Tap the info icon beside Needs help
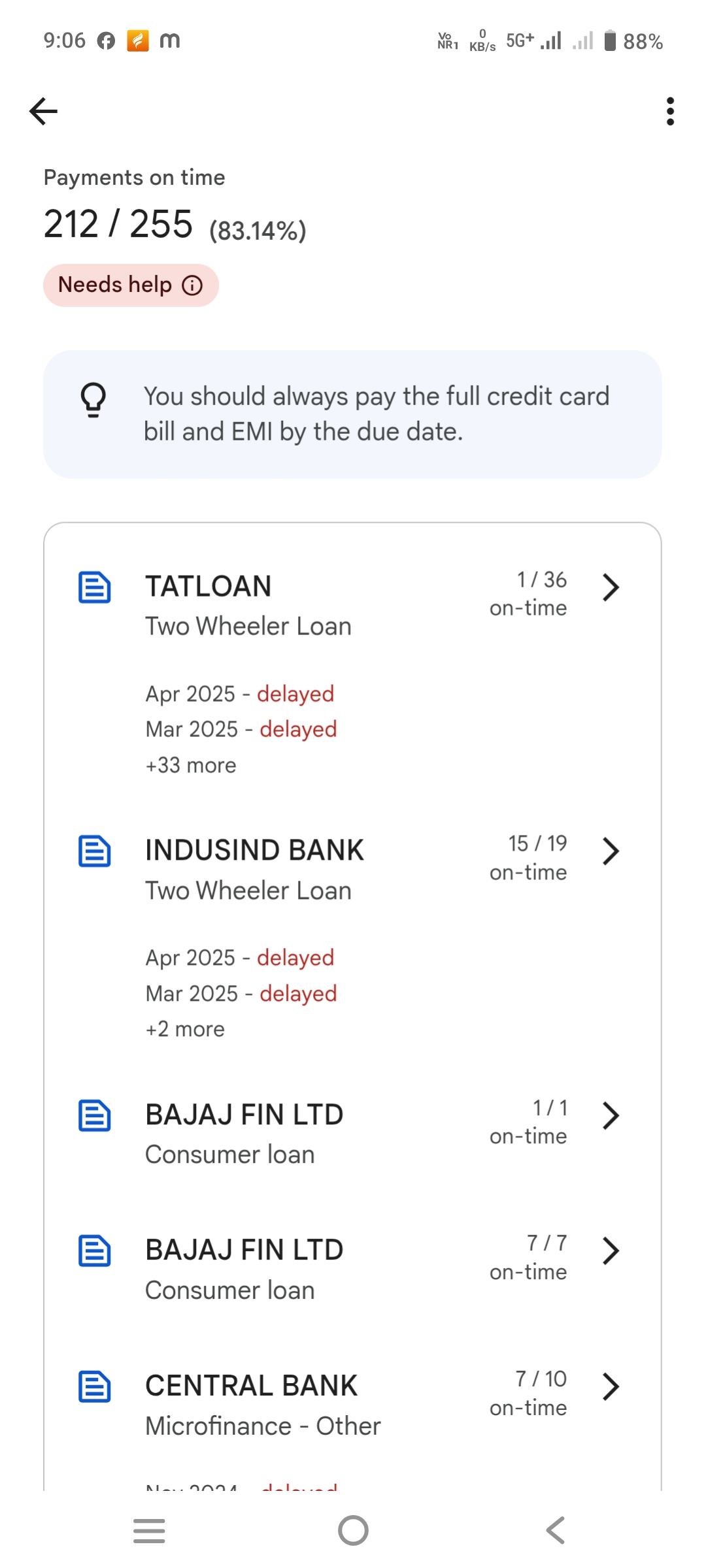This screenshot has height=1568, width=706. (192, 286)
